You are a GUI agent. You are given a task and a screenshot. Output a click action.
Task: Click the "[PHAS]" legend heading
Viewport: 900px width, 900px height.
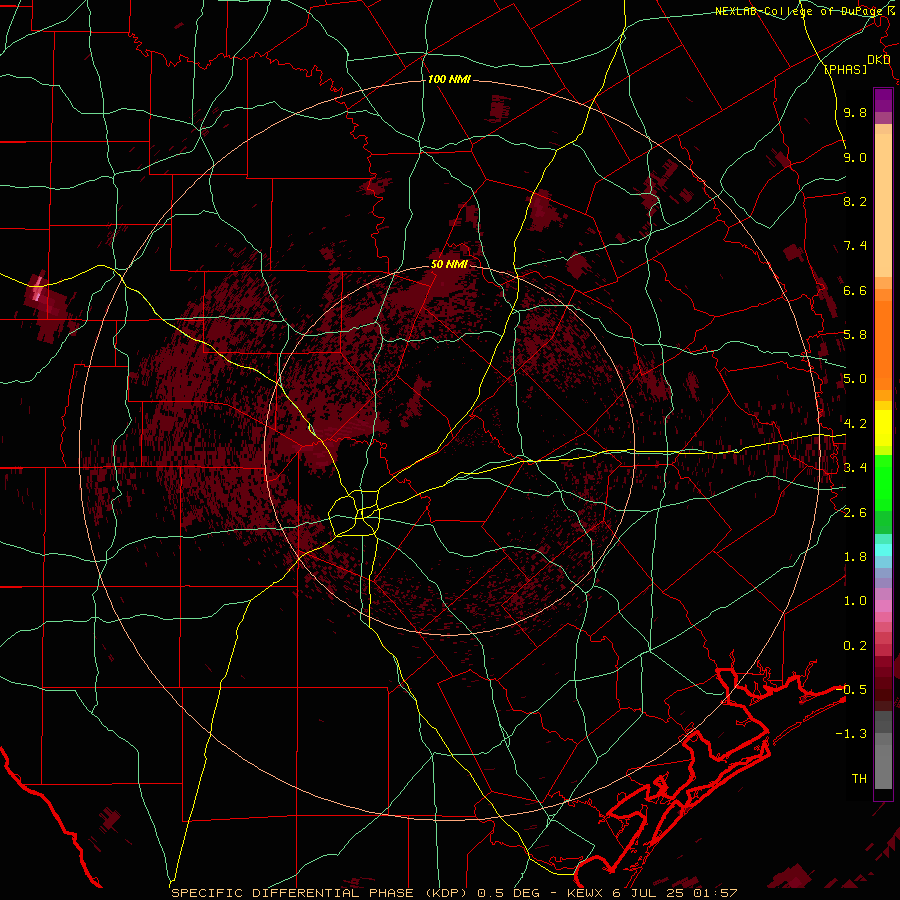point(845,69)
